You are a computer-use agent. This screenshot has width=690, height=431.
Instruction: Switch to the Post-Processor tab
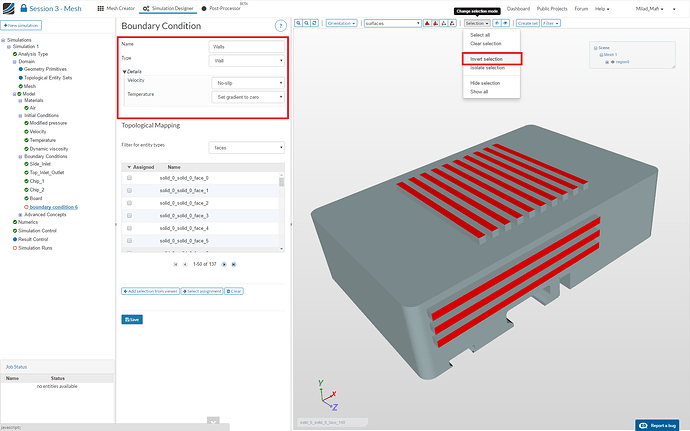(222, 8)
